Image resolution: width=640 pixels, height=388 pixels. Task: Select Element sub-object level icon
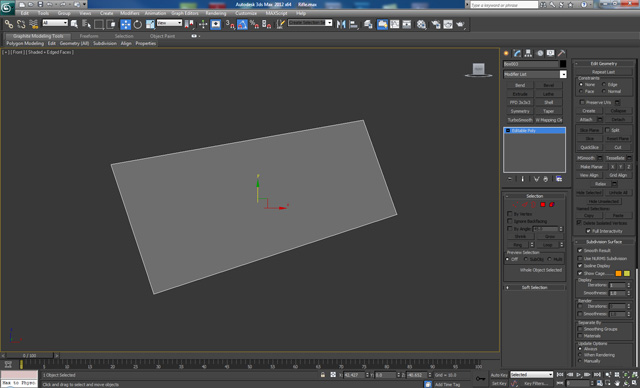(552, 204)
